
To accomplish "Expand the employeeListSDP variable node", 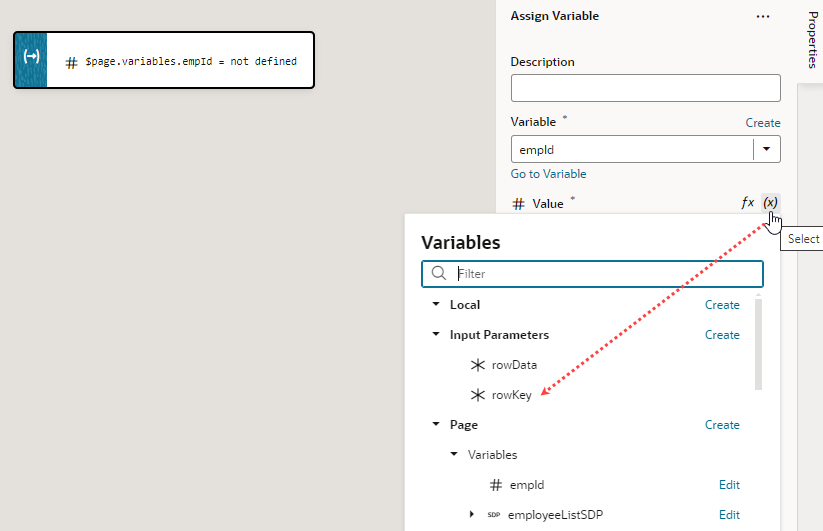I will point(471,514).
